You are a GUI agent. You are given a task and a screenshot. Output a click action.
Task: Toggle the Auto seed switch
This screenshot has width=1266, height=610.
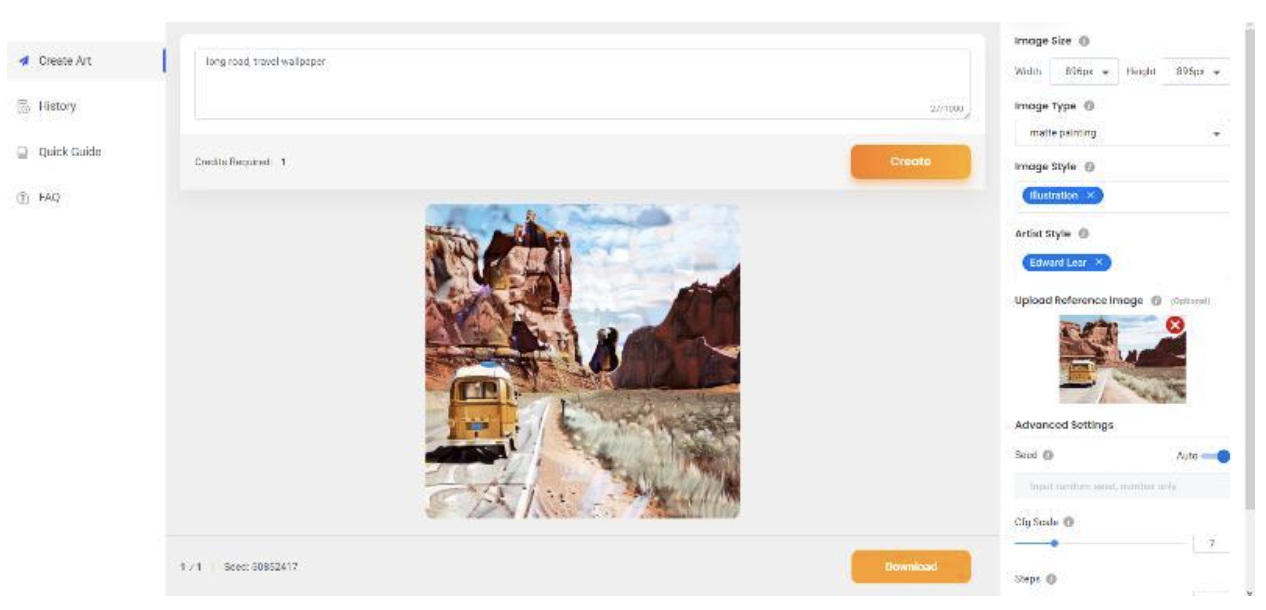tap(1216, 456)
